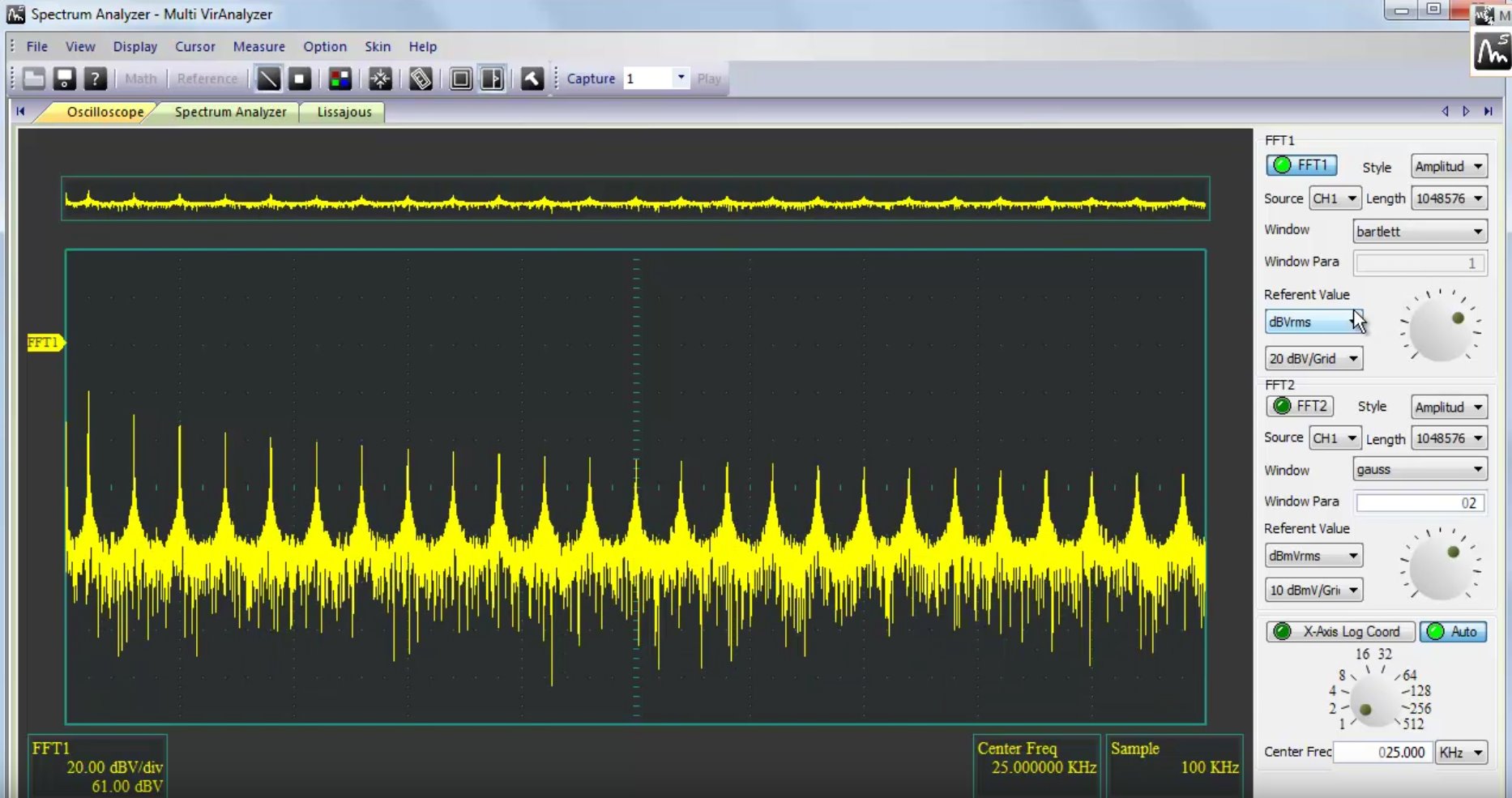The height and width of the screenshot is (798, 1512).
Task: Switch to the Lissajous tab
Action: point(344,112)
